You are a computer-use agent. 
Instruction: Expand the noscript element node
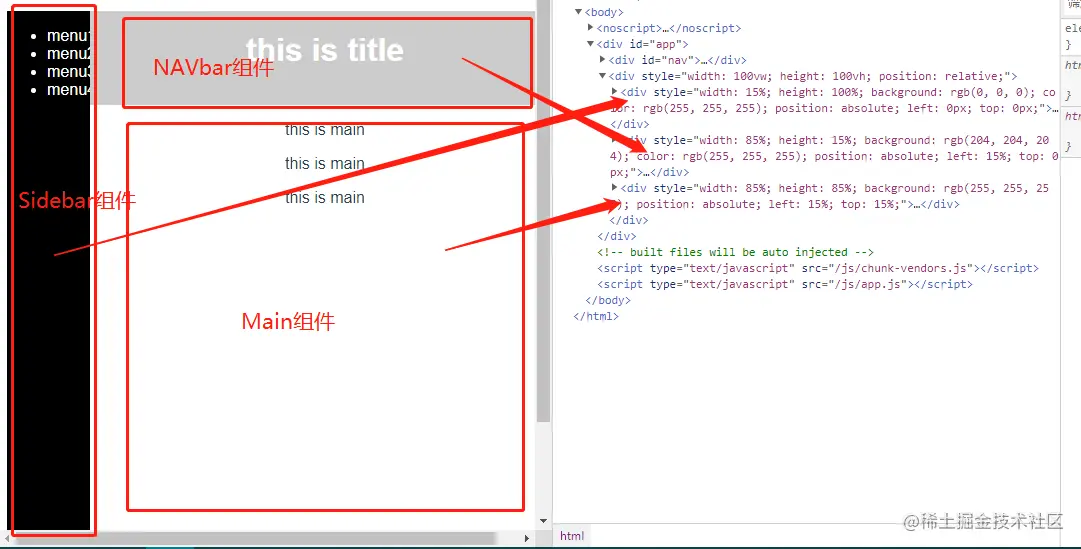[x=591, y=28]
